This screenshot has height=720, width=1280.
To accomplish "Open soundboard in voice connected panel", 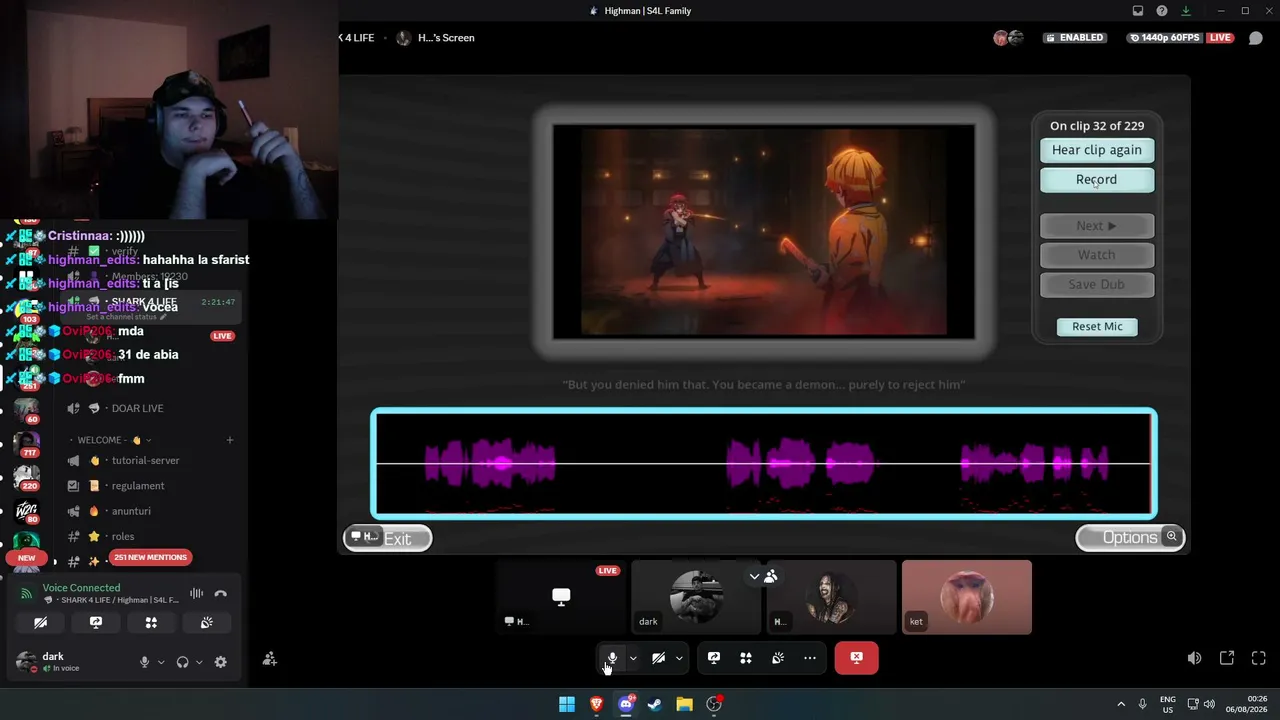I will [x=207, y=623].
